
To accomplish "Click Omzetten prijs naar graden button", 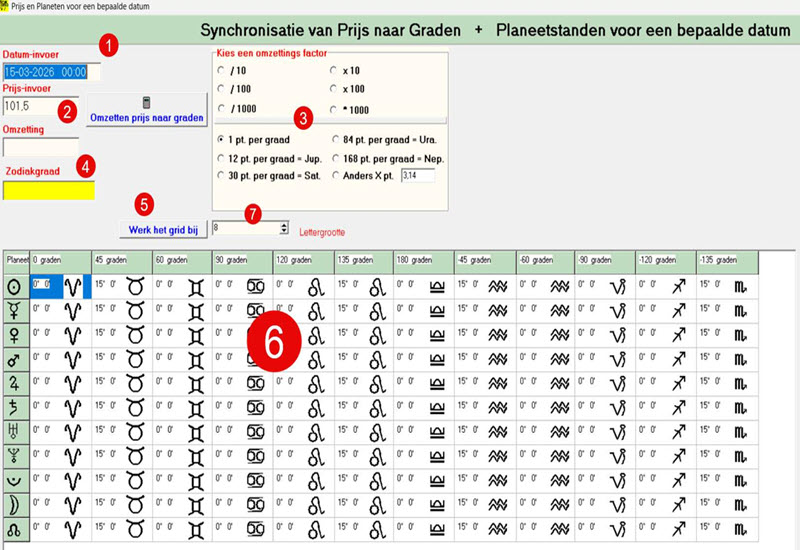I will click(147, 110).
